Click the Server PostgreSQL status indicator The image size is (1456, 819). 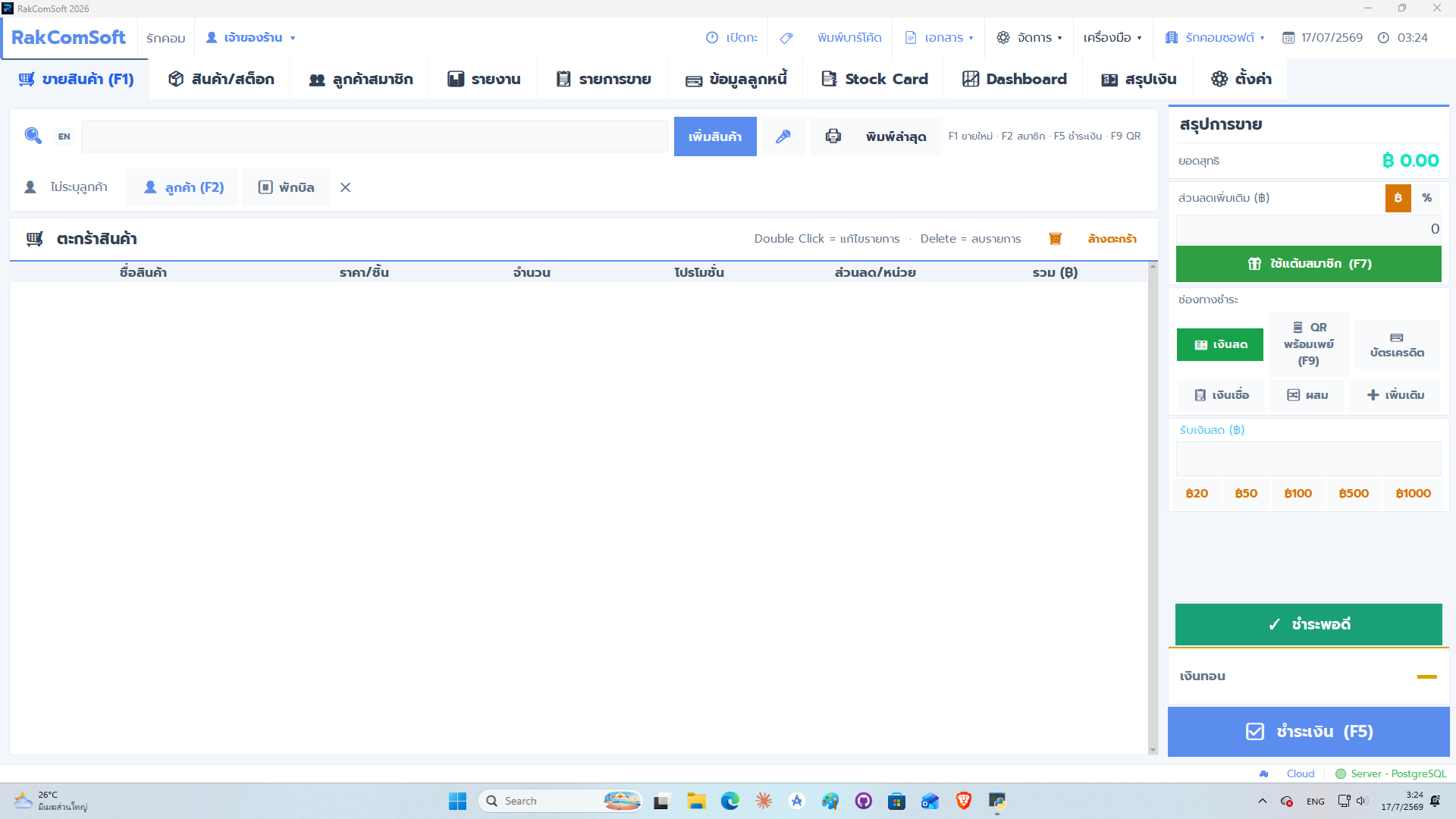[x=1391, y=773]
